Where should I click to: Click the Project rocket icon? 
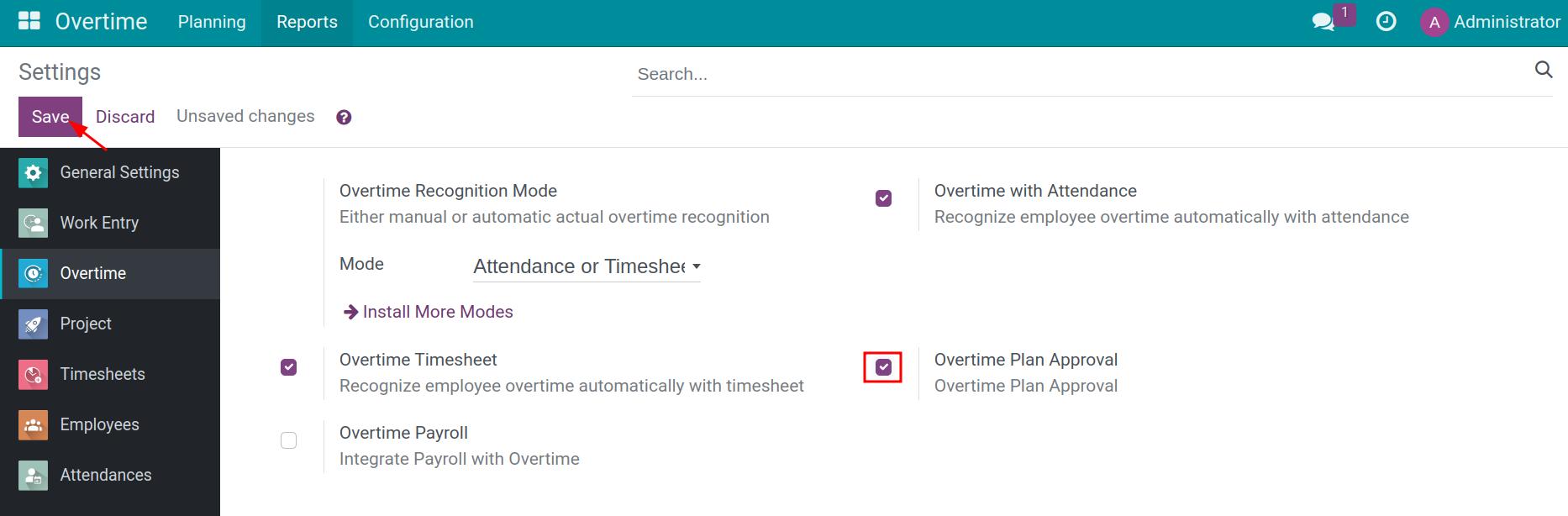[x=32, y=324]
